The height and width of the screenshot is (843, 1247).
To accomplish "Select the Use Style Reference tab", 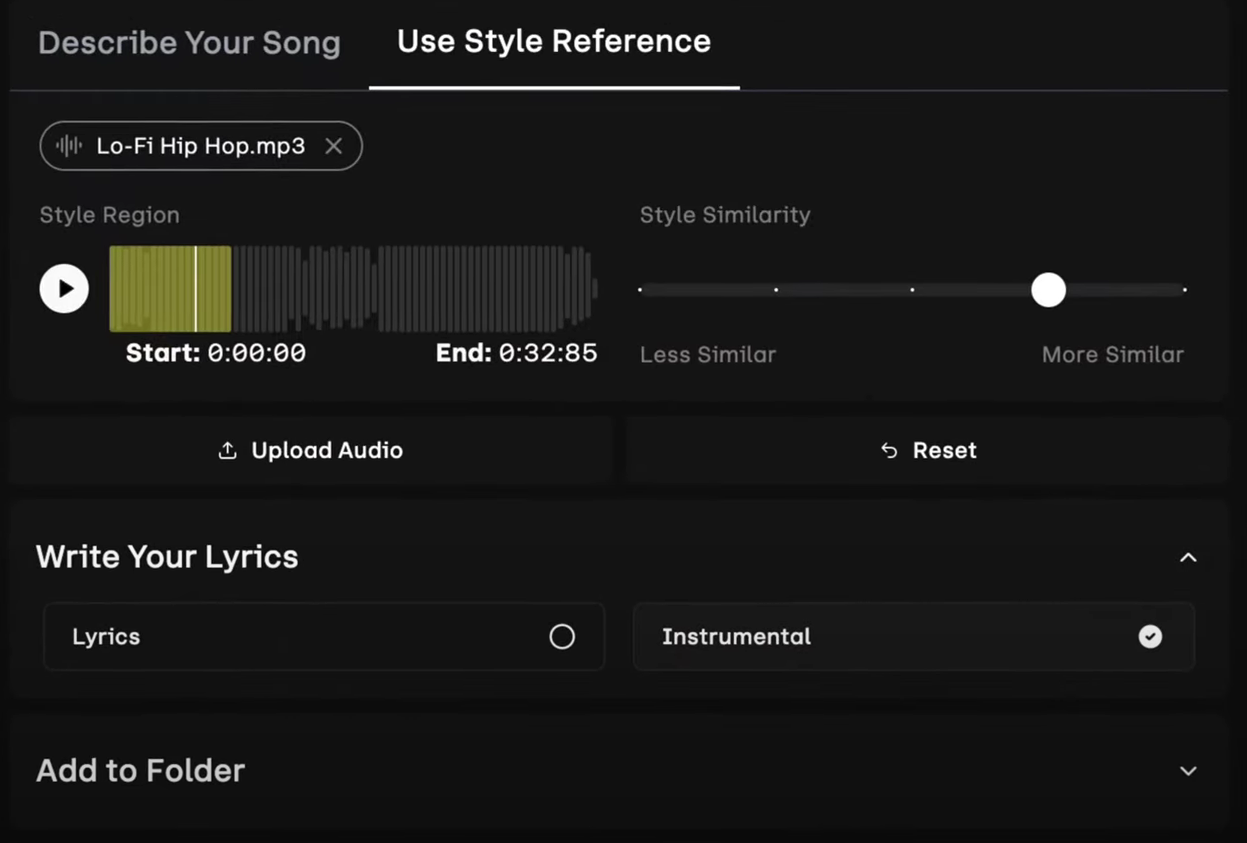I will point(554,42).
